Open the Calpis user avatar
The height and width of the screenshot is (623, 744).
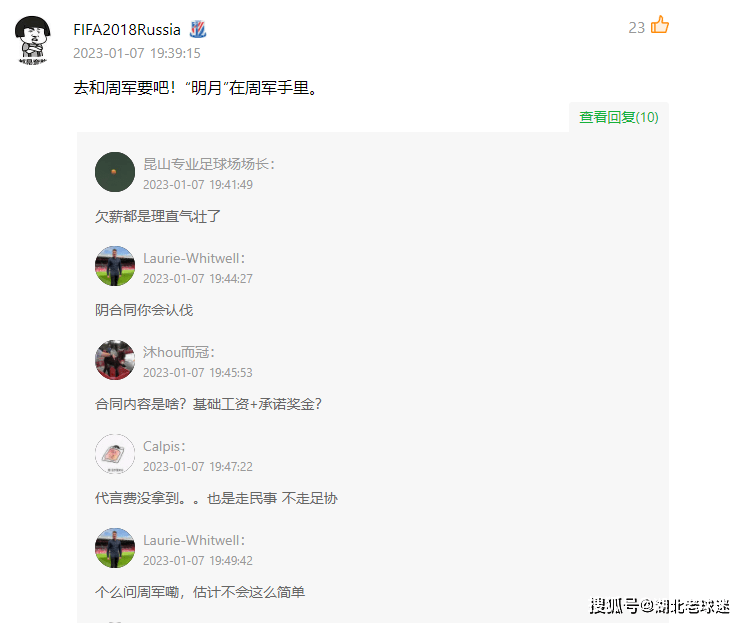tap(115, 454)
